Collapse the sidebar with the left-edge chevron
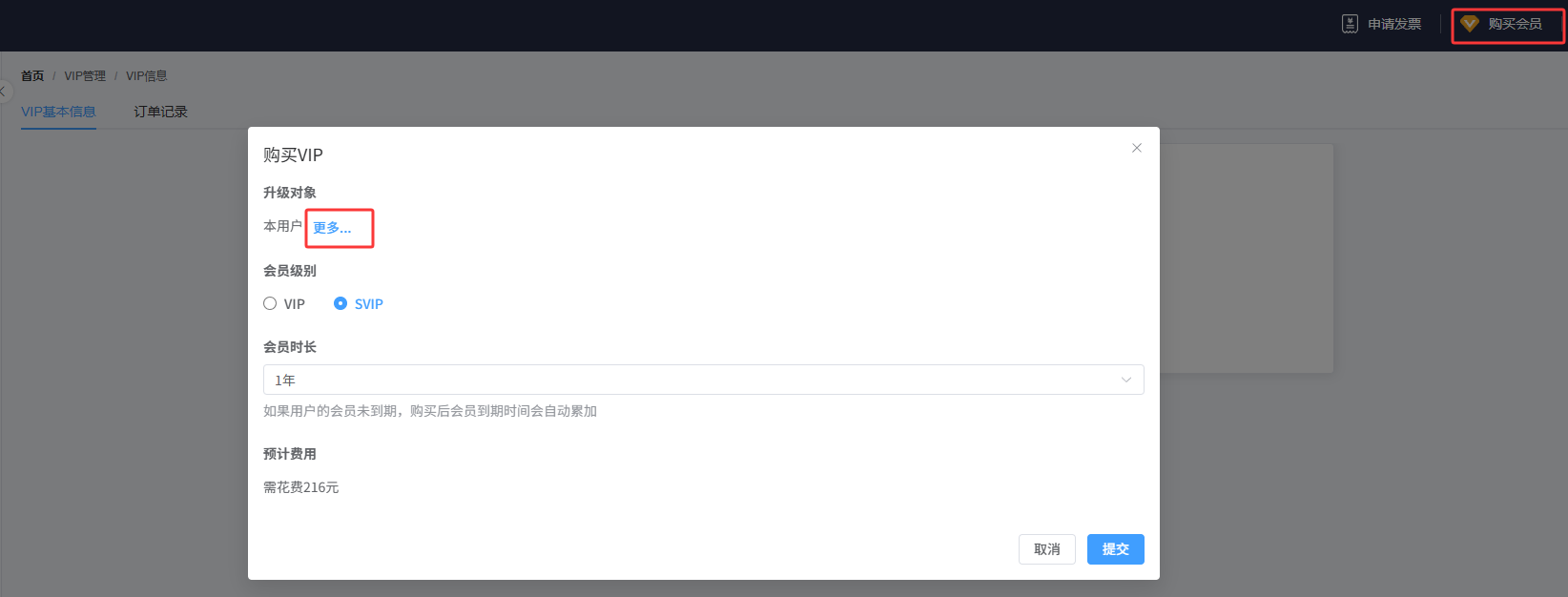1568x597 pixels. tap(4, 92)
